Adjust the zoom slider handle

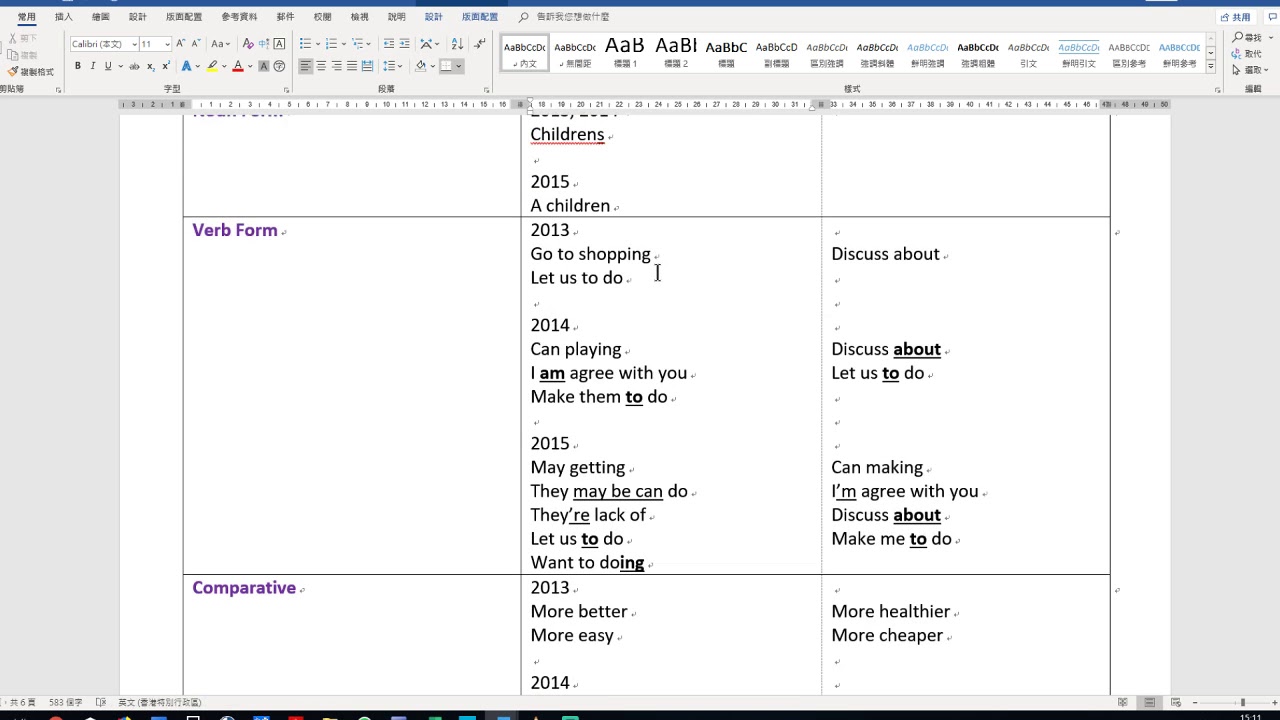click(x=1242, y=703)
